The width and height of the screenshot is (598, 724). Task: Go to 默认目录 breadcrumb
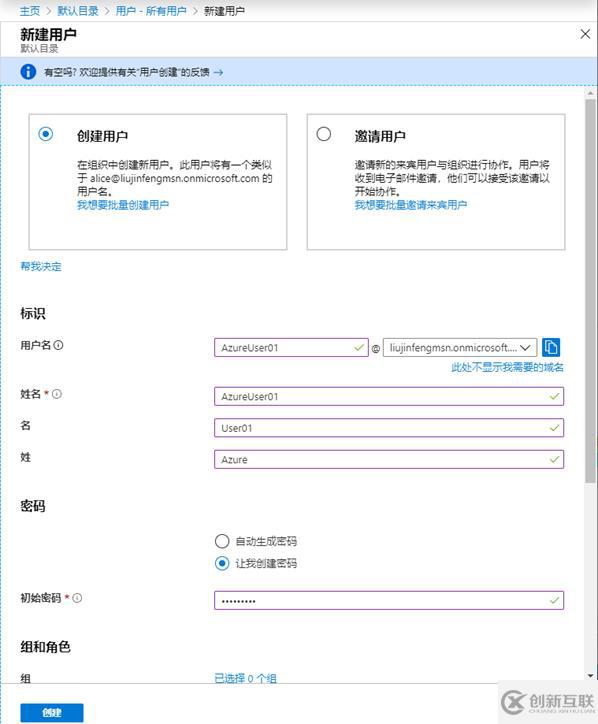pos(78,11)
